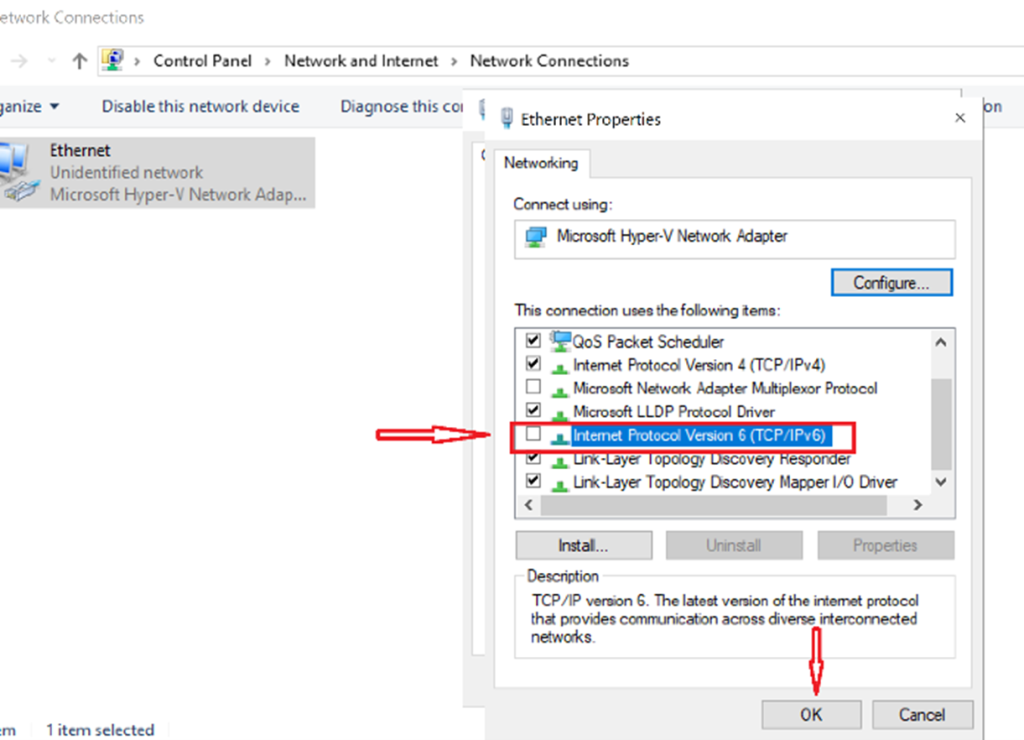Viewport: 1024px width, 740px height.
Task: Click the Multiplexor Protocol icon
Action: 559,391
